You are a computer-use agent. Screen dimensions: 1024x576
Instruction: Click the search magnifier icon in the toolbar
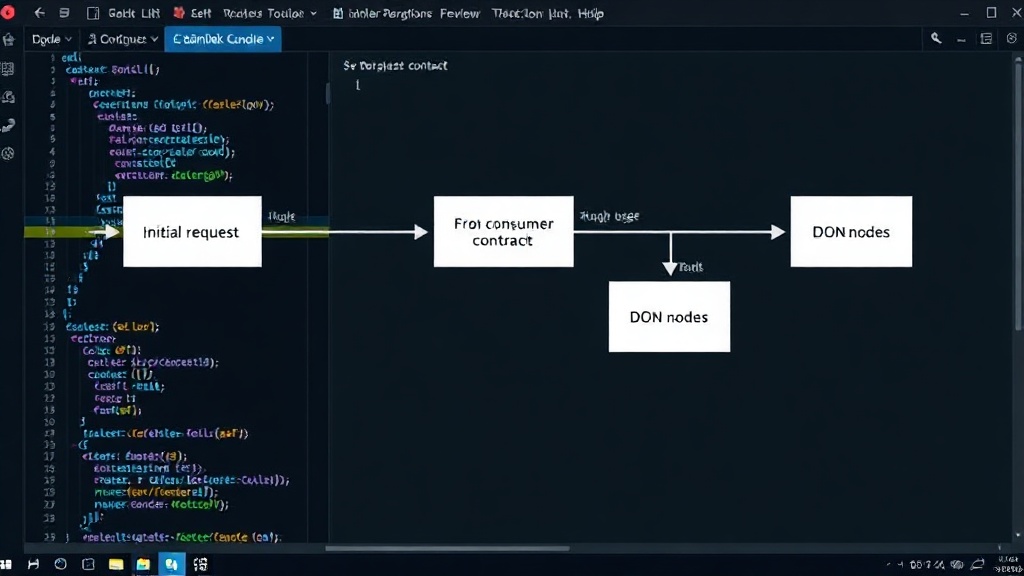pyautogui.click(x=936, y=39)
